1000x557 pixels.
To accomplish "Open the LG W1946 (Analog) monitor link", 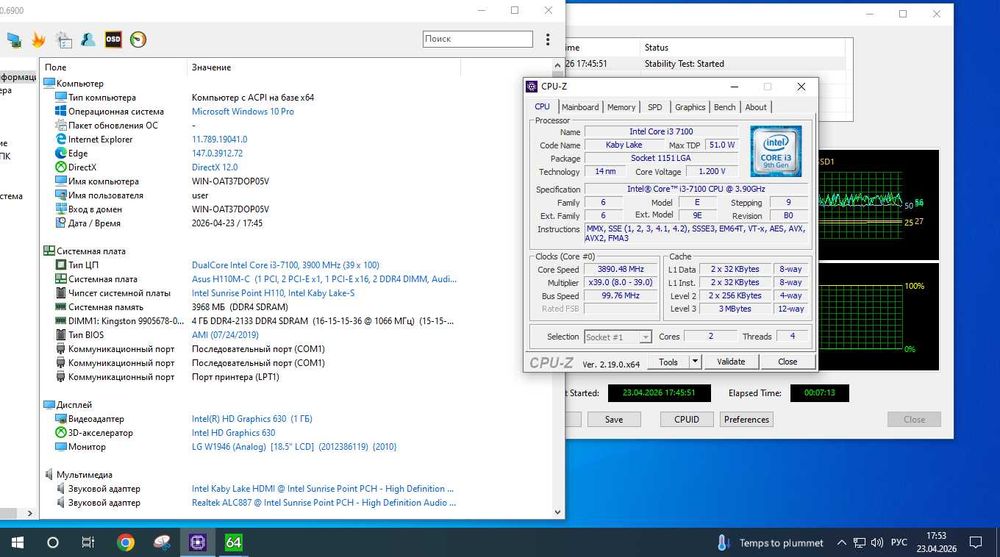I will pos(294,447).
